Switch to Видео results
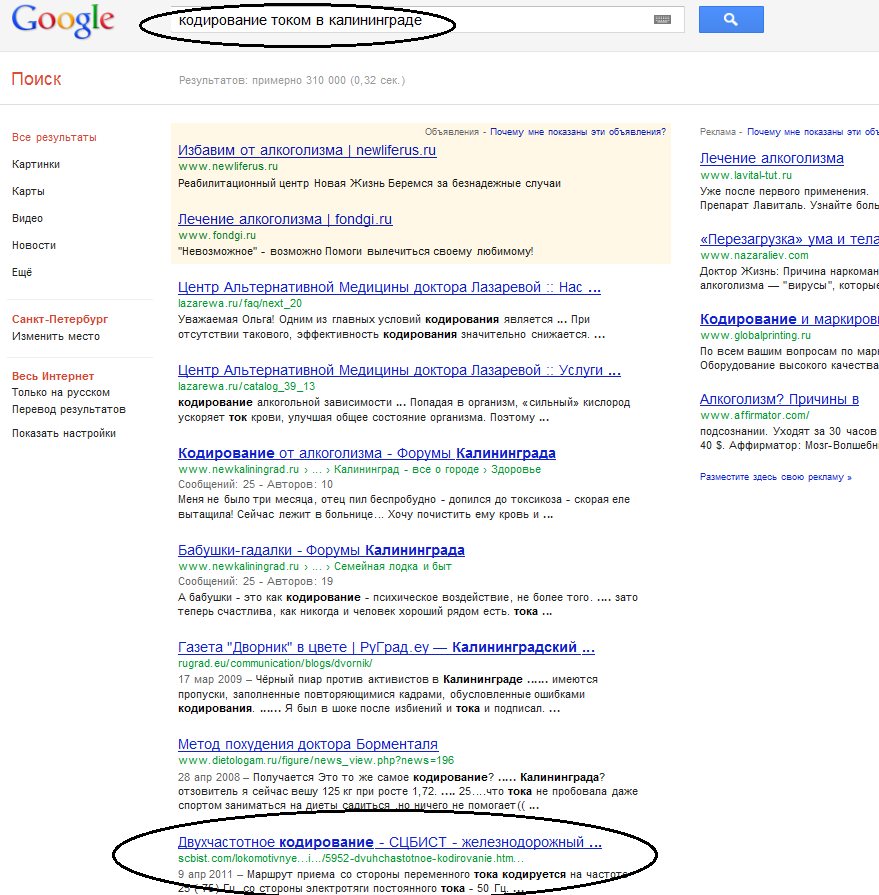The height and width of the screenshot is (895, 879). point(27,218)
